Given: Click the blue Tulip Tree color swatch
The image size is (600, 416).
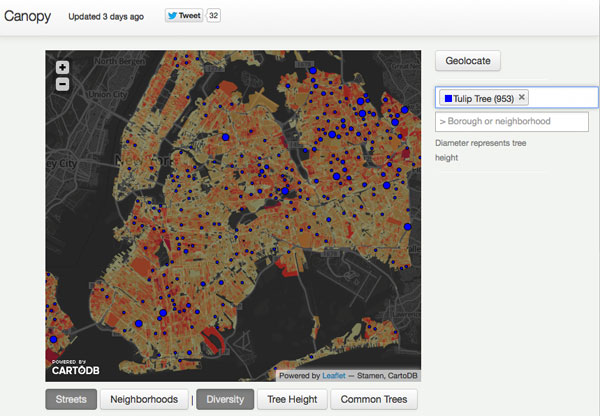Looking at the screenshot, I should point(447,98).
